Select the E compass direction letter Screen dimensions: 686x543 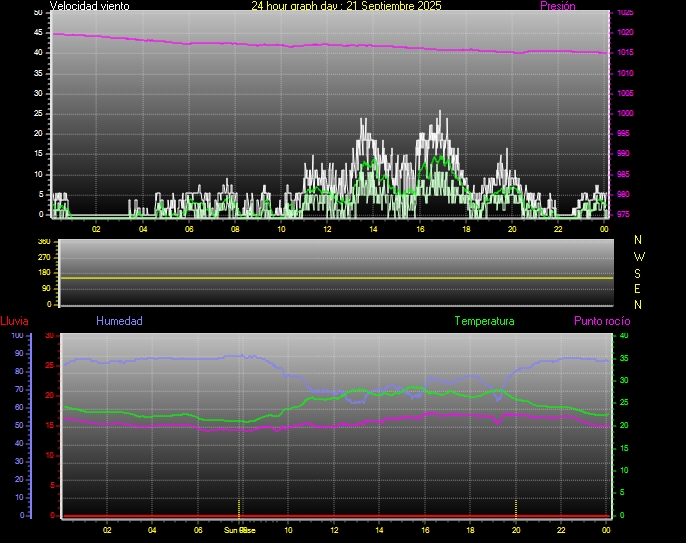pyautogui.click(x=639, y=288)
